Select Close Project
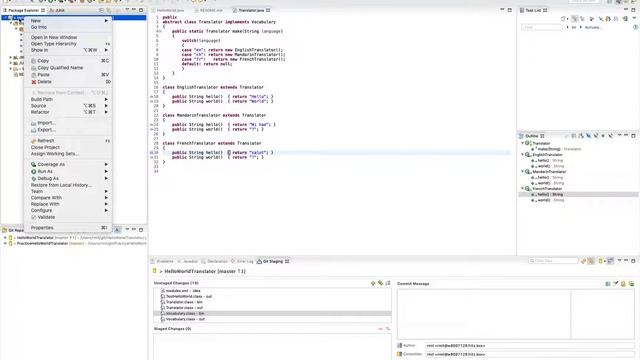This screenshot has width=640, height=360. click(x=68, y=147)
